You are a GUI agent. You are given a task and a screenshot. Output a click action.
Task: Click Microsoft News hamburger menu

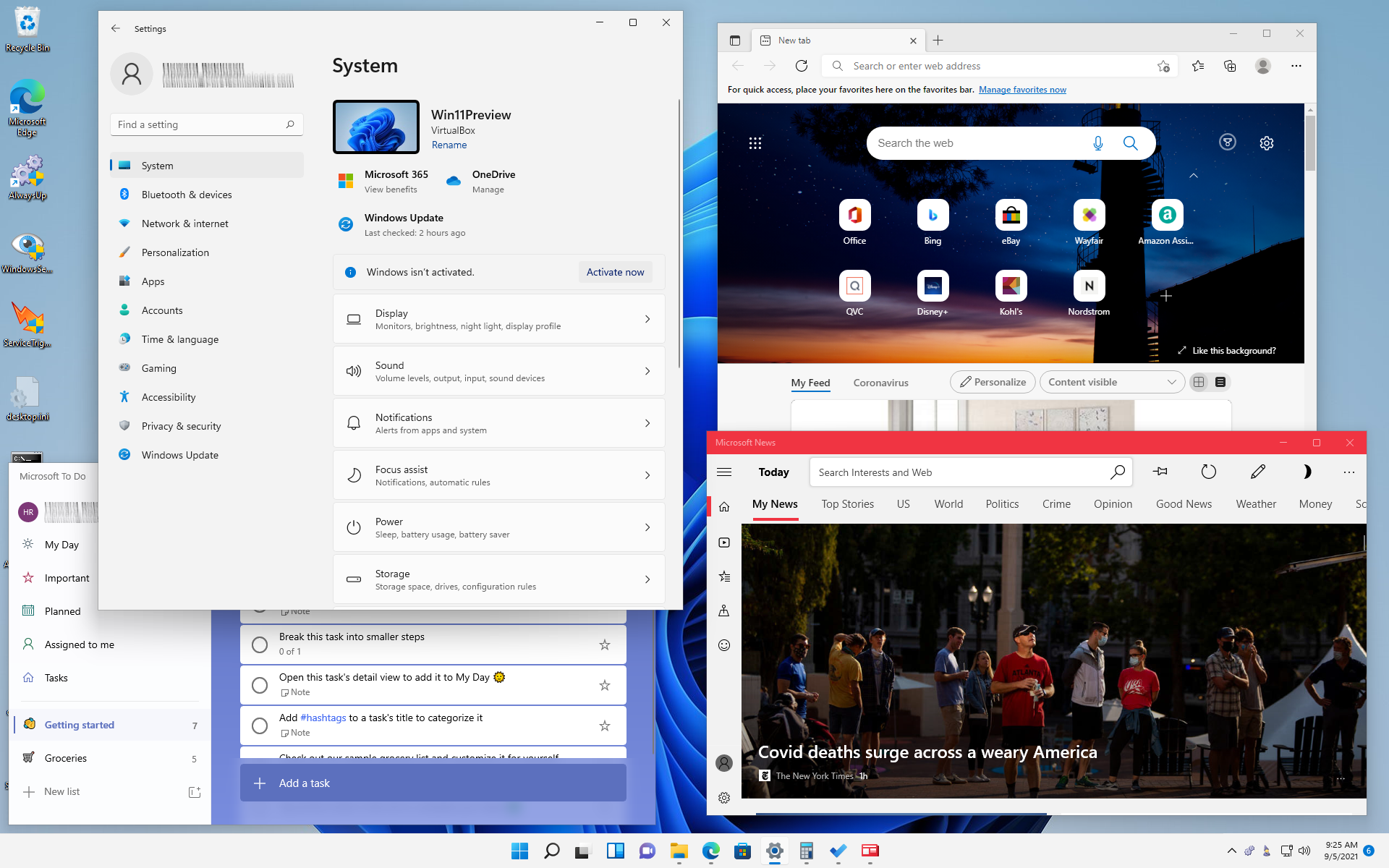pyautogui.click(x=724, y=472)
